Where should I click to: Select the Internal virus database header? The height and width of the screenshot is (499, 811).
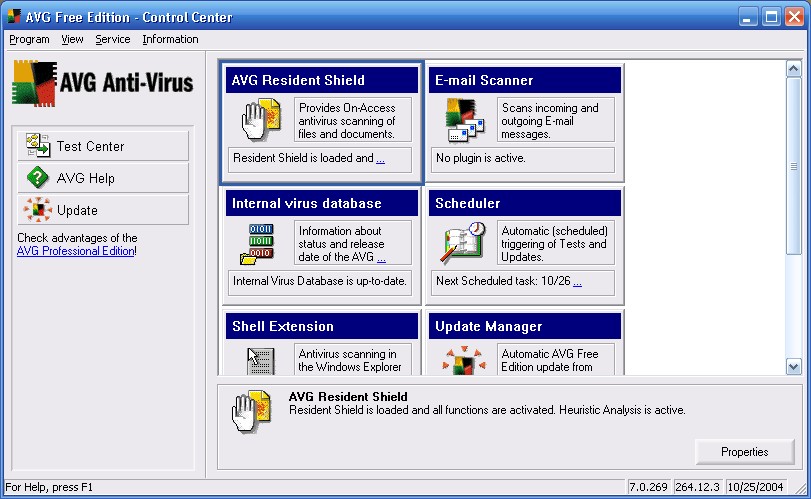[x=322, y=203]
